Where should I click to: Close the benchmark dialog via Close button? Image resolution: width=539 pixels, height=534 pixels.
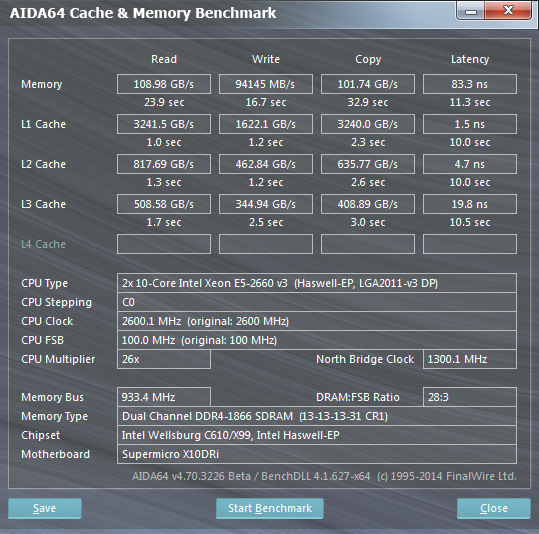(494, 508)
